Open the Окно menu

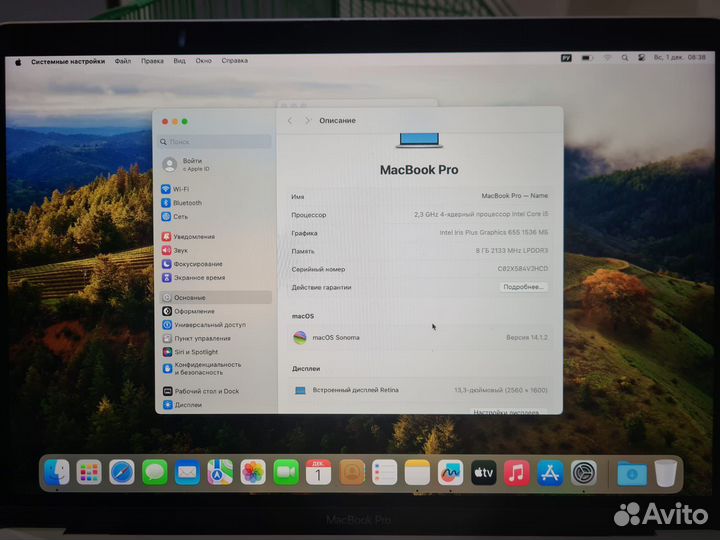tap(203, 61)
